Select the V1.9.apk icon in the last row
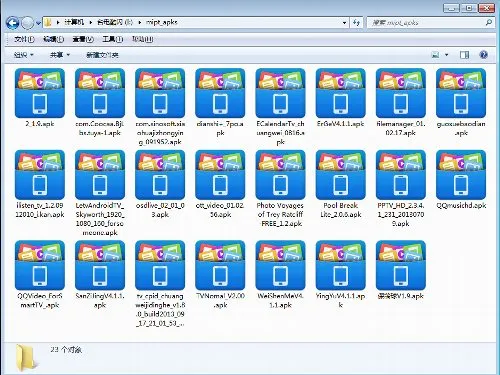 tap(401, 265)
